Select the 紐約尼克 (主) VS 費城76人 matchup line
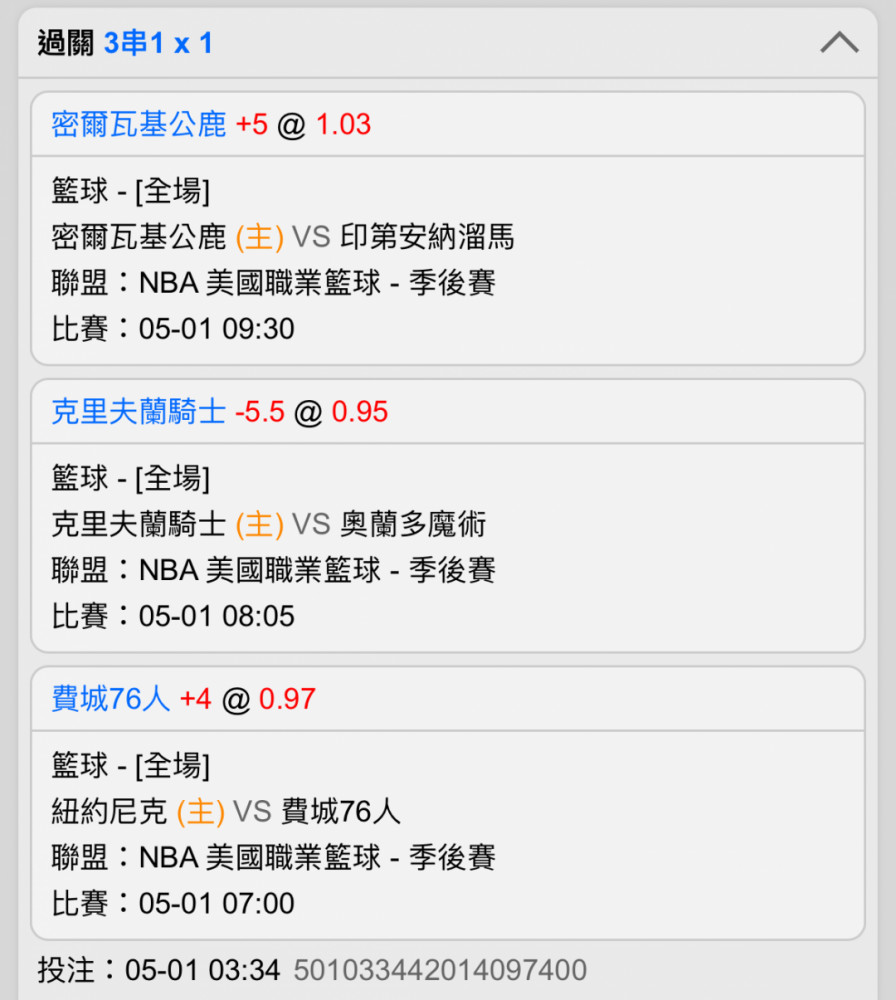Image resolution: width=896 pixels, height=1000 pixels. [226, 812]
